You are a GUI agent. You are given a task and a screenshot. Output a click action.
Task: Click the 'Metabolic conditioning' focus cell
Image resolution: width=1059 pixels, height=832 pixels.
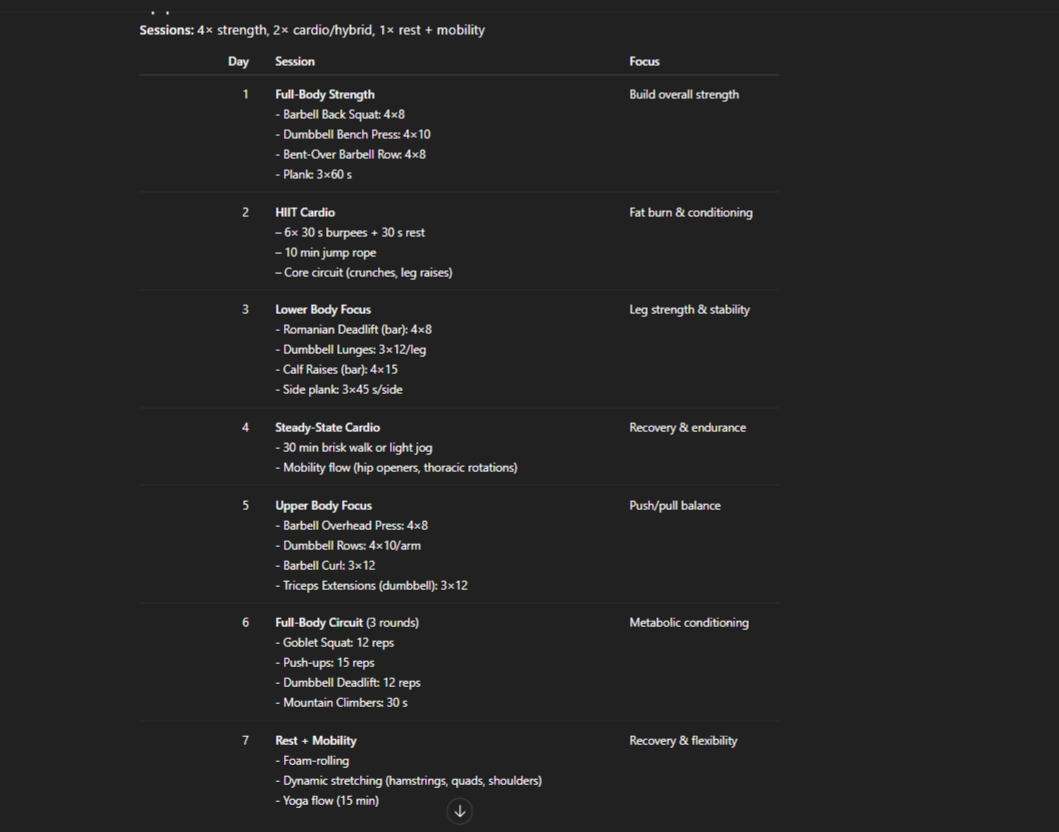click(688, 622)
